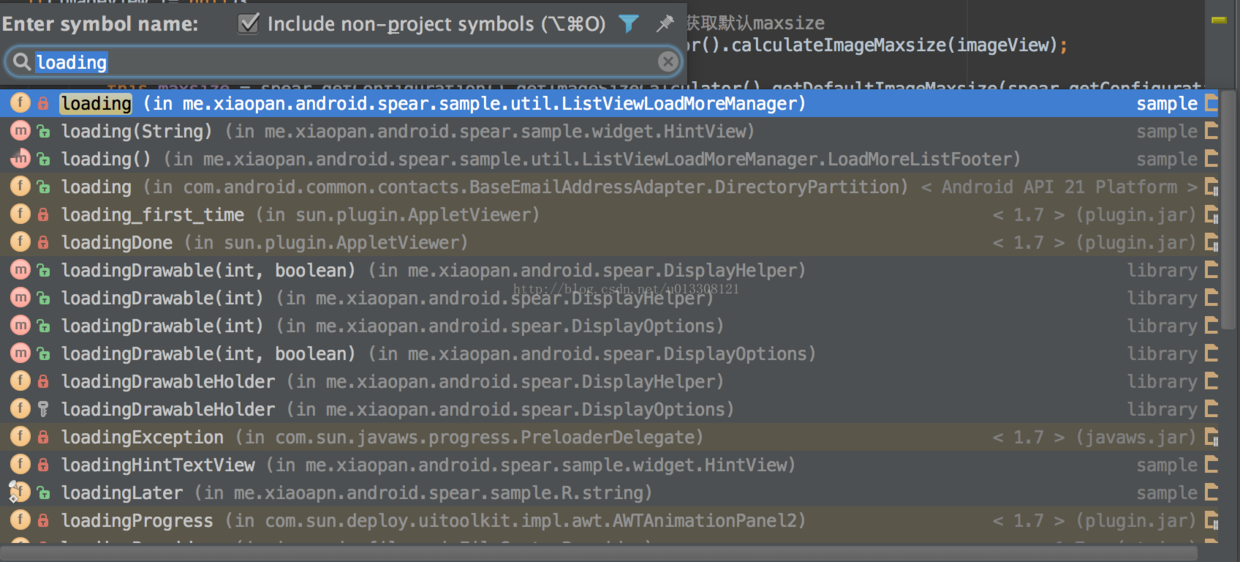Select loadingLater in R.string
Image resolution: width=1240 pixels, height=562 pixels.
click(x=610, y=493)
